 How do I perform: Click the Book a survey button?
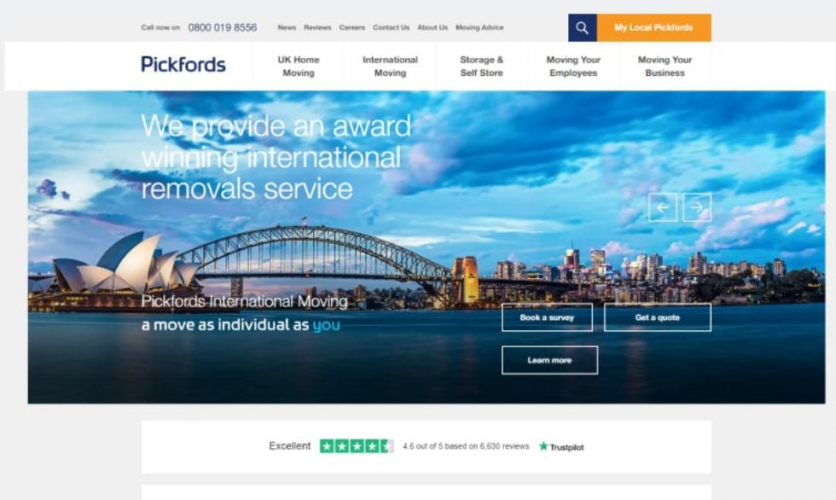coord(547,318)
